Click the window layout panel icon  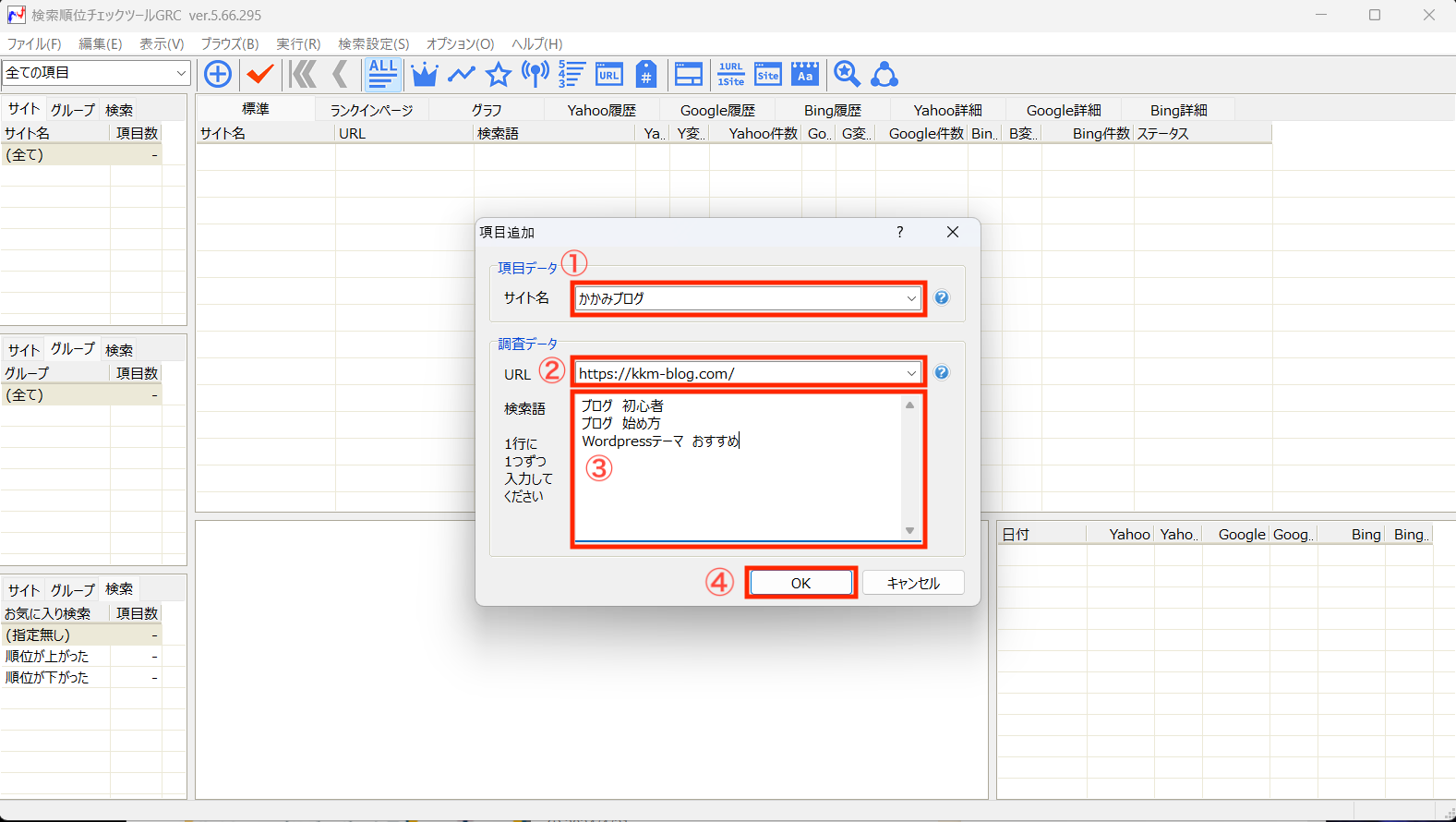689,74
